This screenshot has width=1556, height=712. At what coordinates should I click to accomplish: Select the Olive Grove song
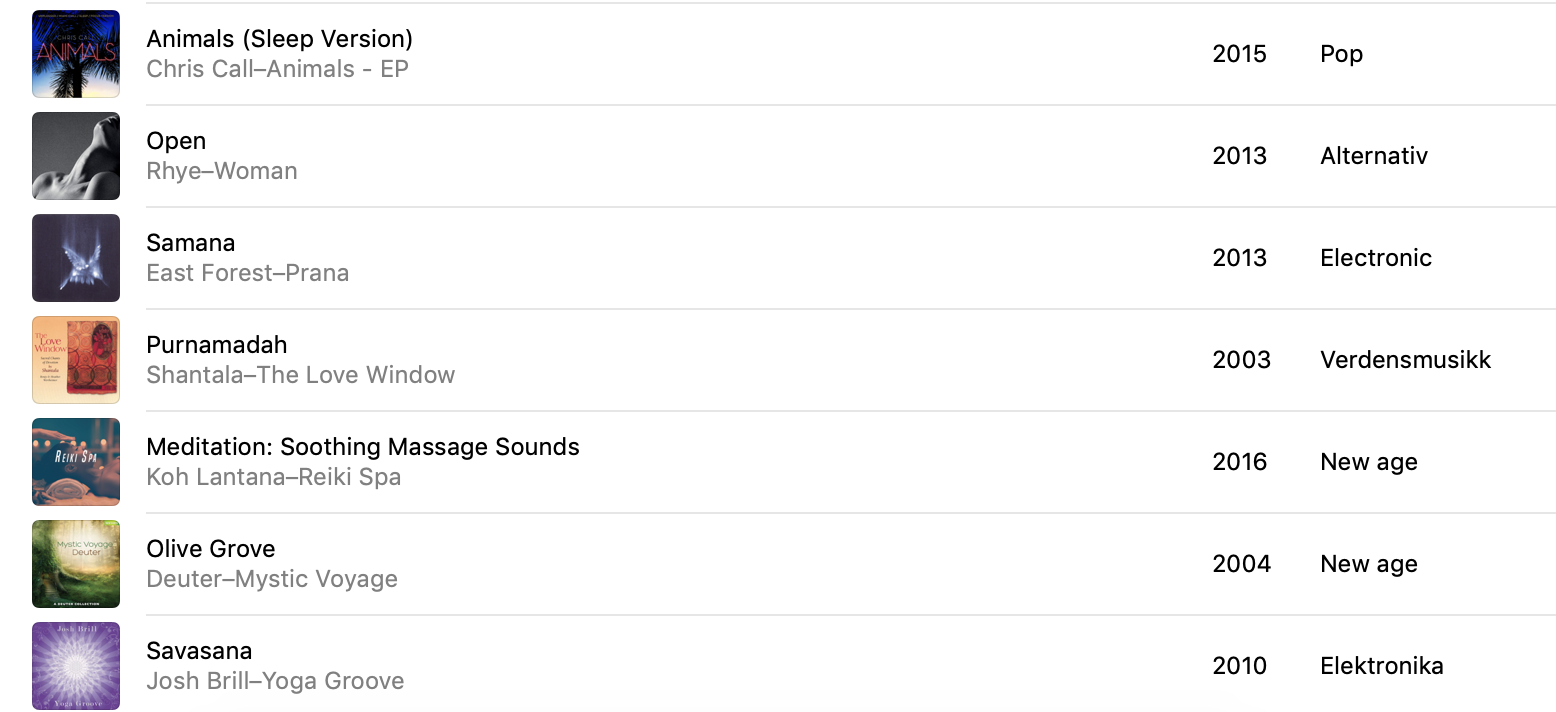pyautogui.click(x=211, y=548)
